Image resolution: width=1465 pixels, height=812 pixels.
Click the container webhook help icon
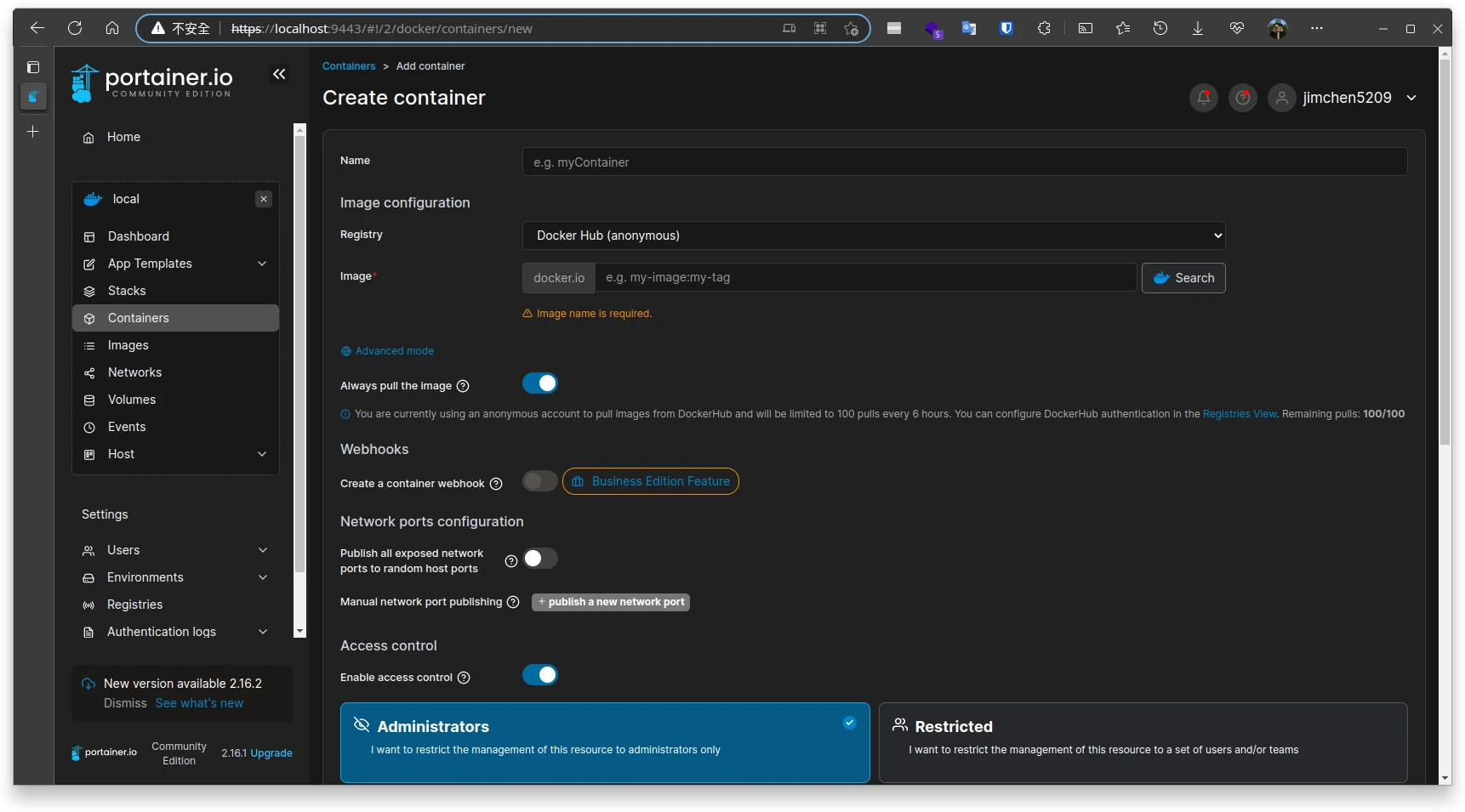(x=496, y=484)
